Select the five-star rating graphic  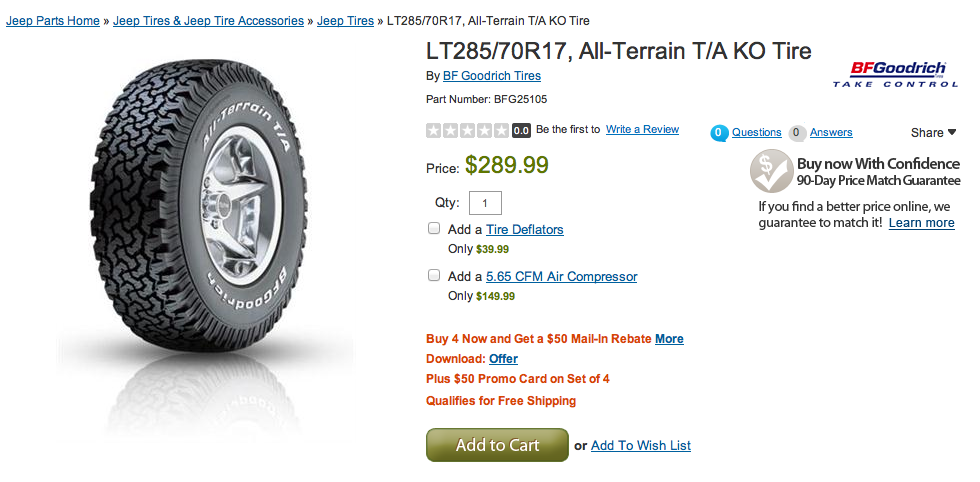468,131
